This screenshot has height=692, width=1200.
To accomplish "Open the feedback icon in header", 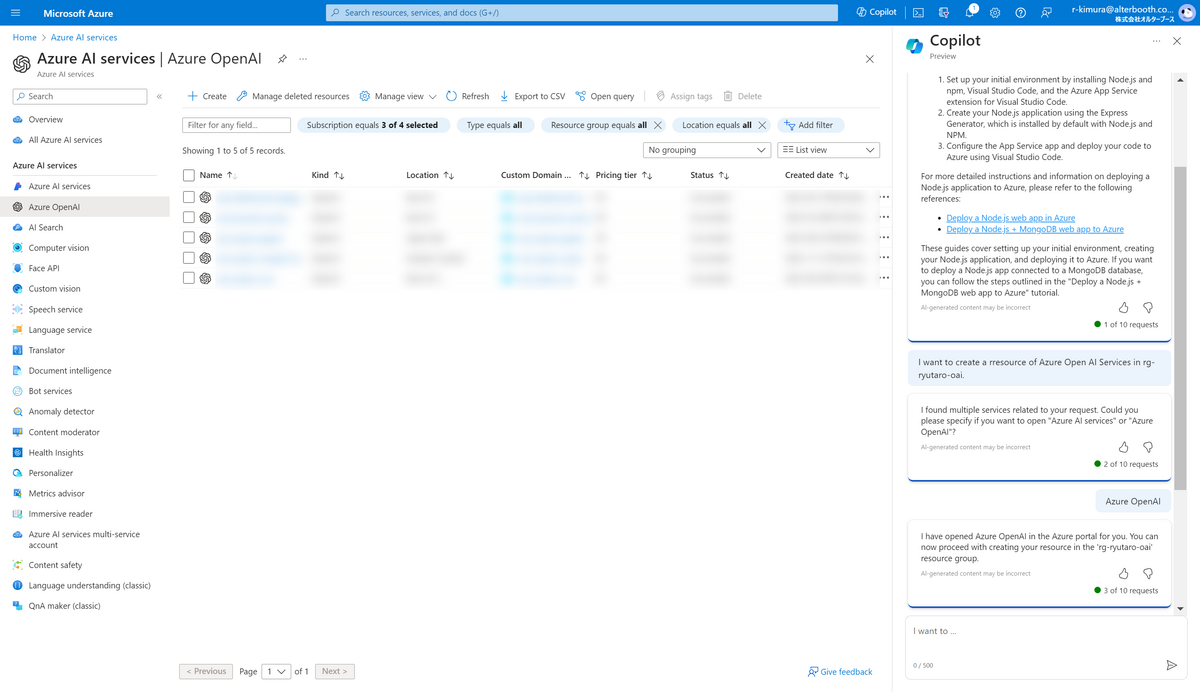I will [1046, 13].
